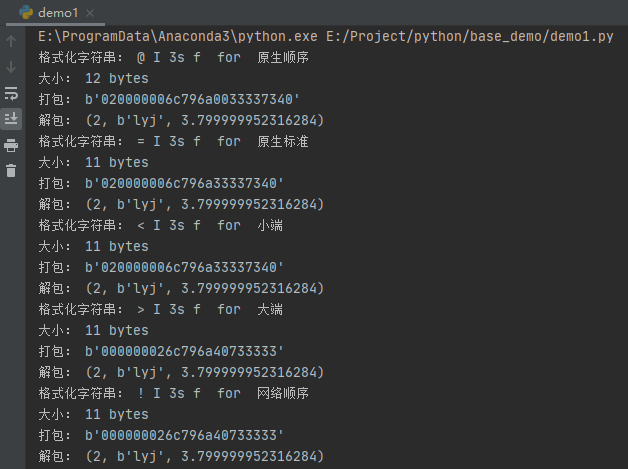This screenshot has width=628, height=469.
Task: Close the demo1 run tab
Action: tap(90, 13)
